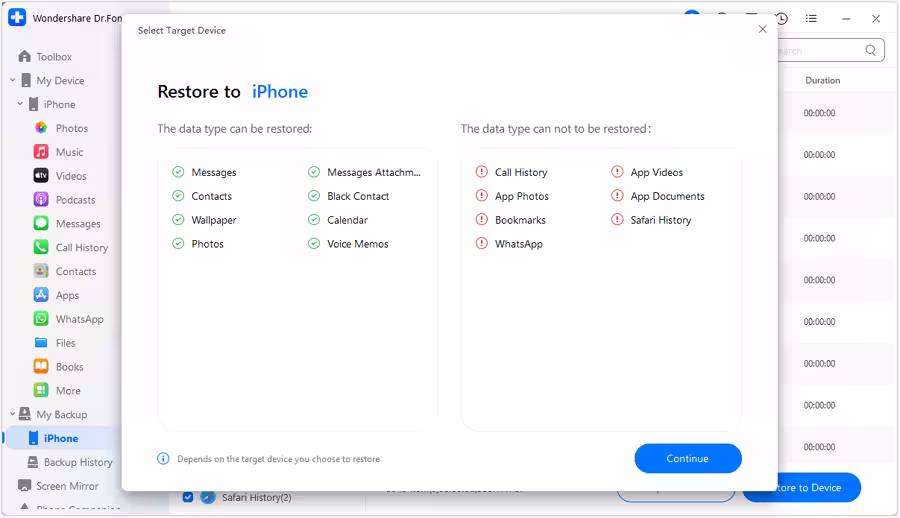Click the Screen Mirror icon
Viewport: 900px width, 518px height.
pos(25,486)
